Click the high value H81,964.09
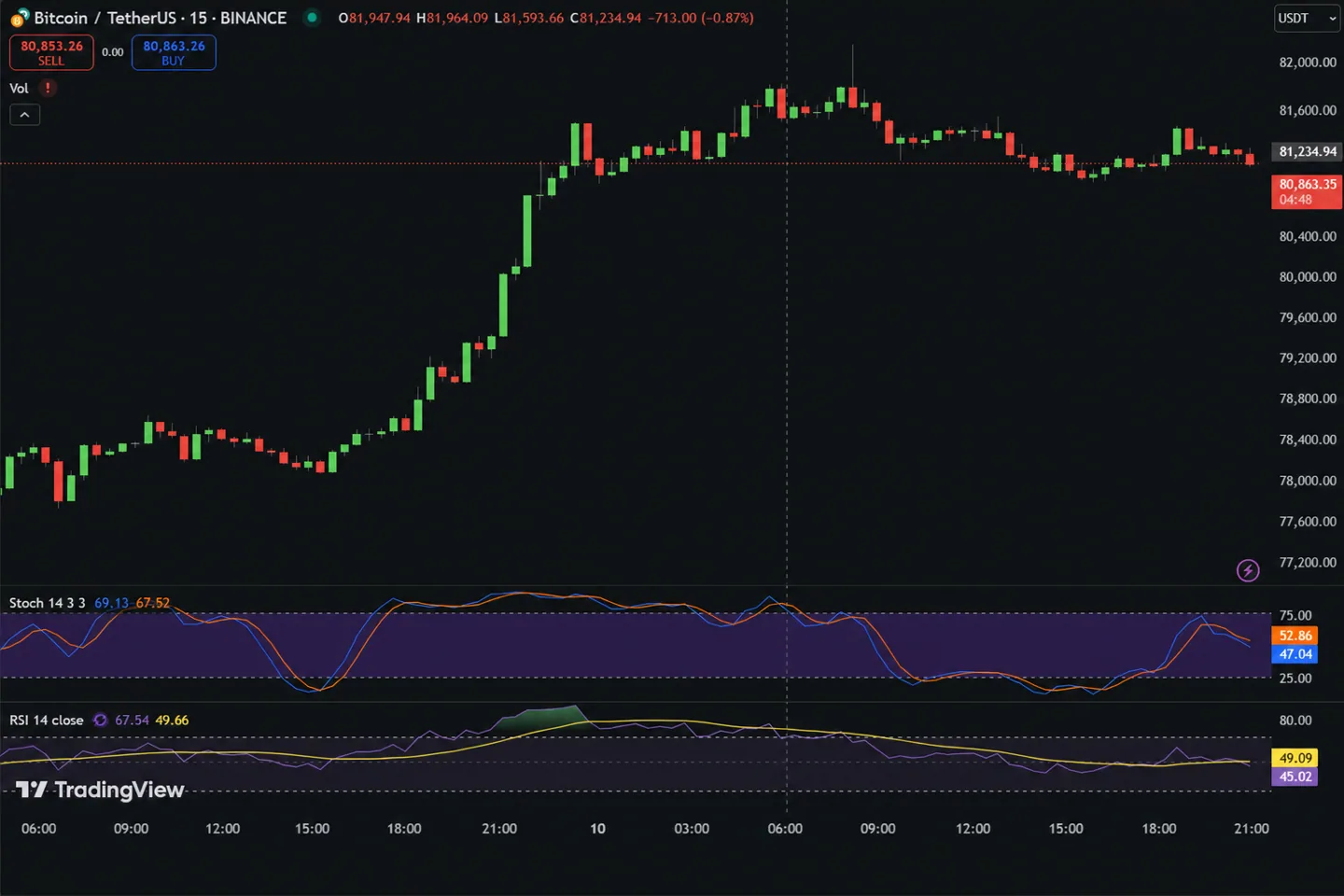 (452, 18)
